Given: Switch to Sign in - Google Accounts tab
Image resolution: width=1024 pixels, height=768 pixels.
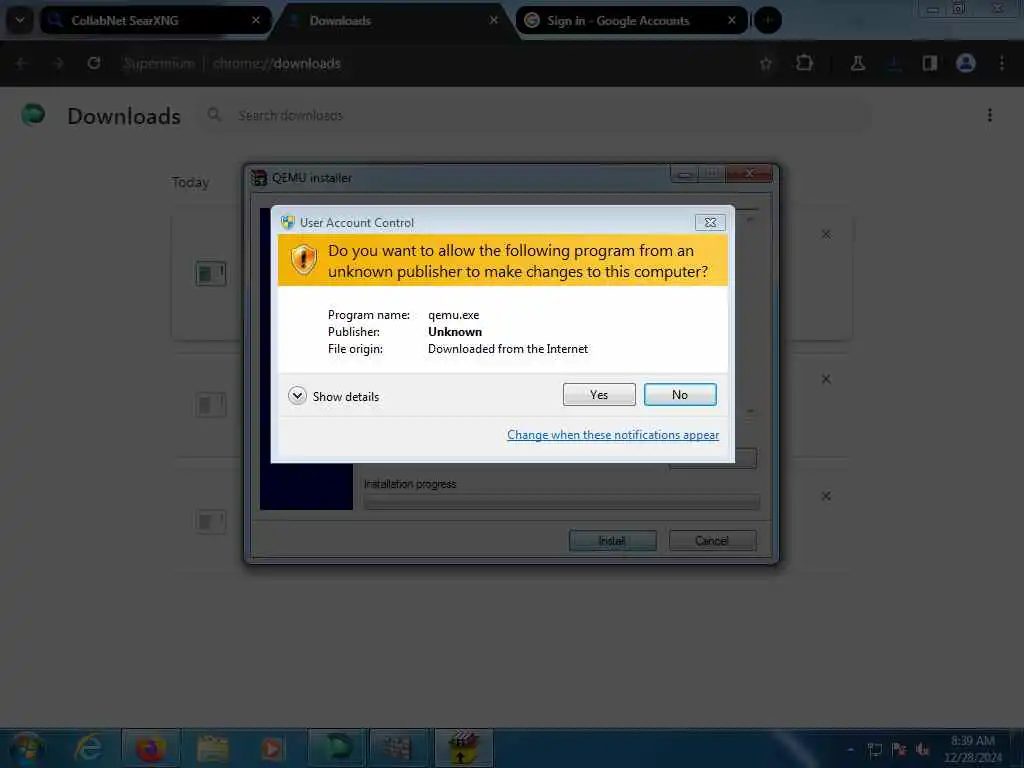Looking at the screenshot, I should point(632,20).
